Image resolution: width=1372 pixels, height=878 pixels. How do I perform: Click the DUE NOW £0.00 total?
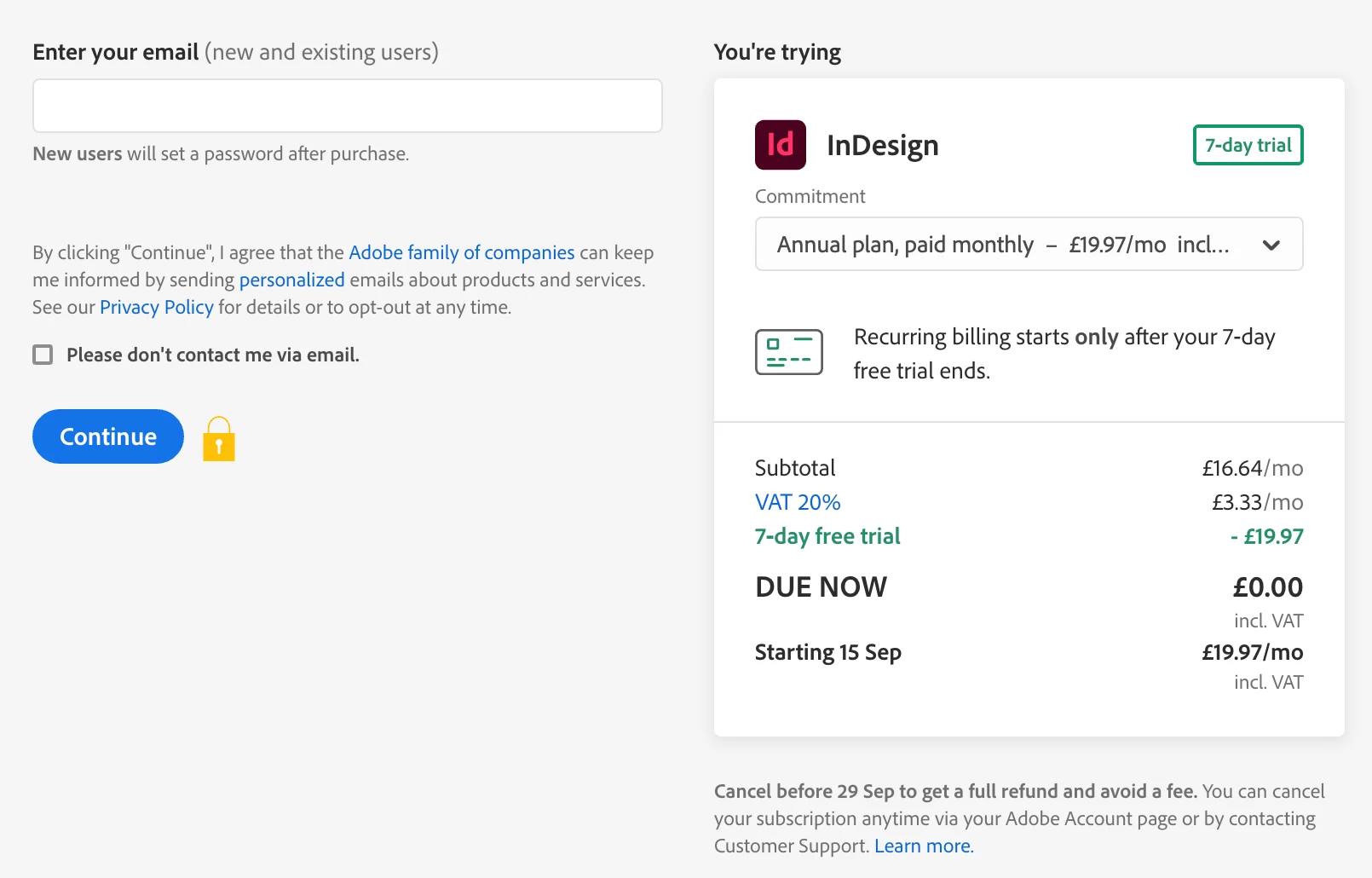coord(1267,586)
